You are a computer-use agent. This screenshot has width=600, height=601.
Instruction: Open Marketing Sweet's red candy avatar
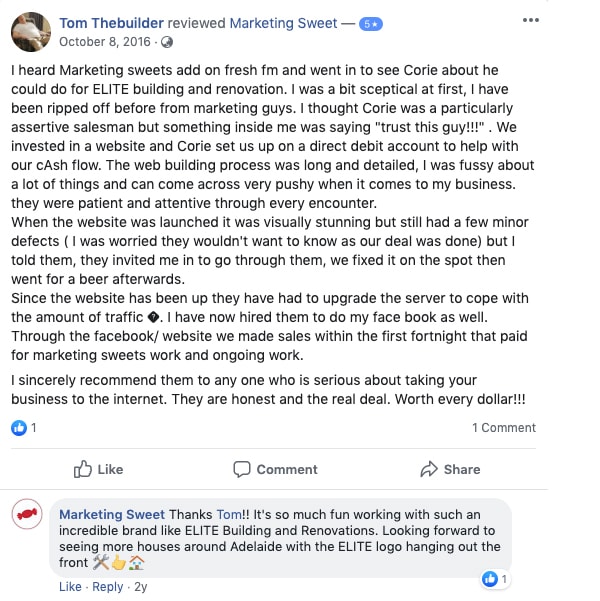26,514
